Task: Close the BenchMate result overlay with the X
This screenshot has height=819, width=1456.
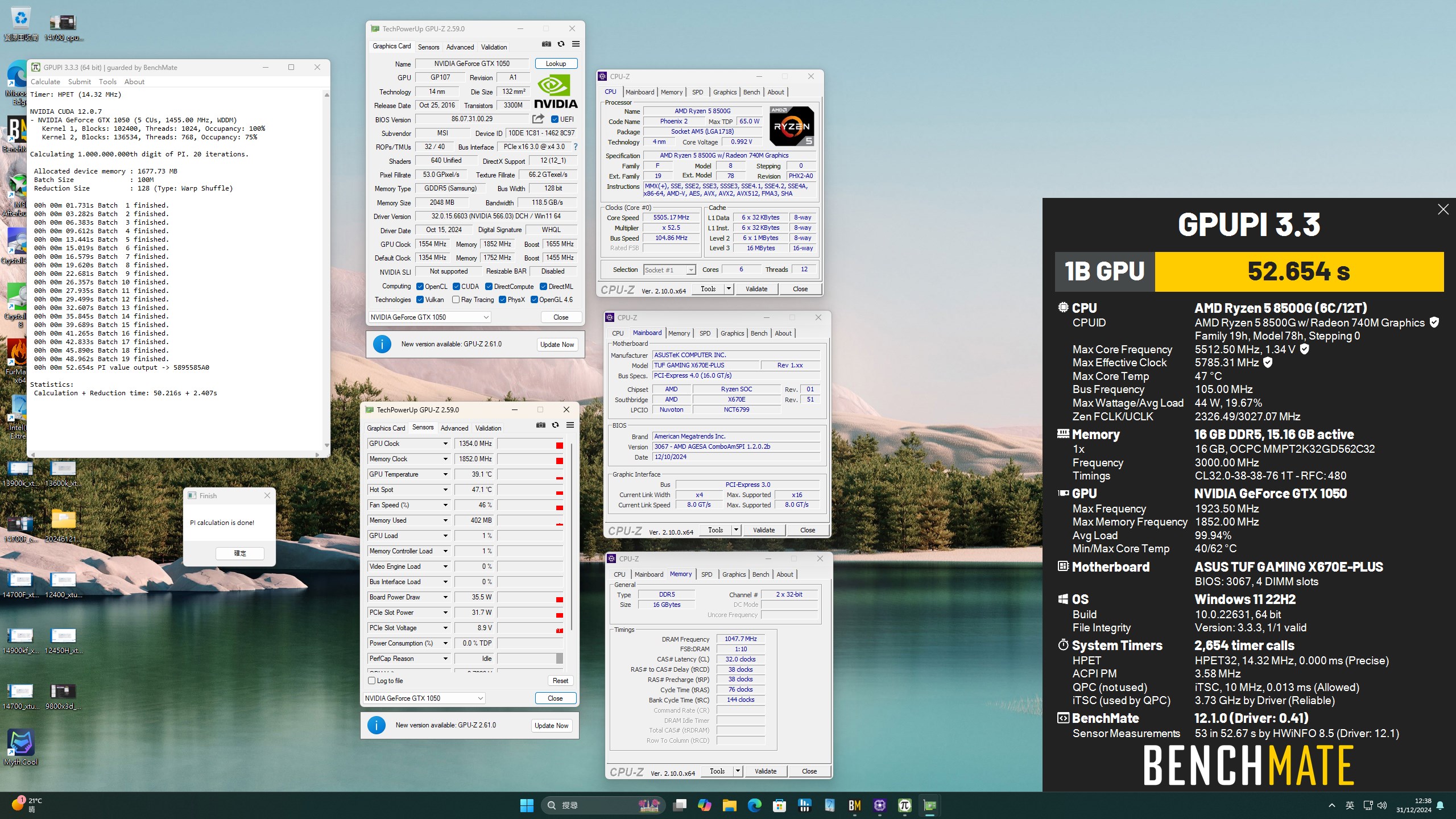Action: 1443,209
